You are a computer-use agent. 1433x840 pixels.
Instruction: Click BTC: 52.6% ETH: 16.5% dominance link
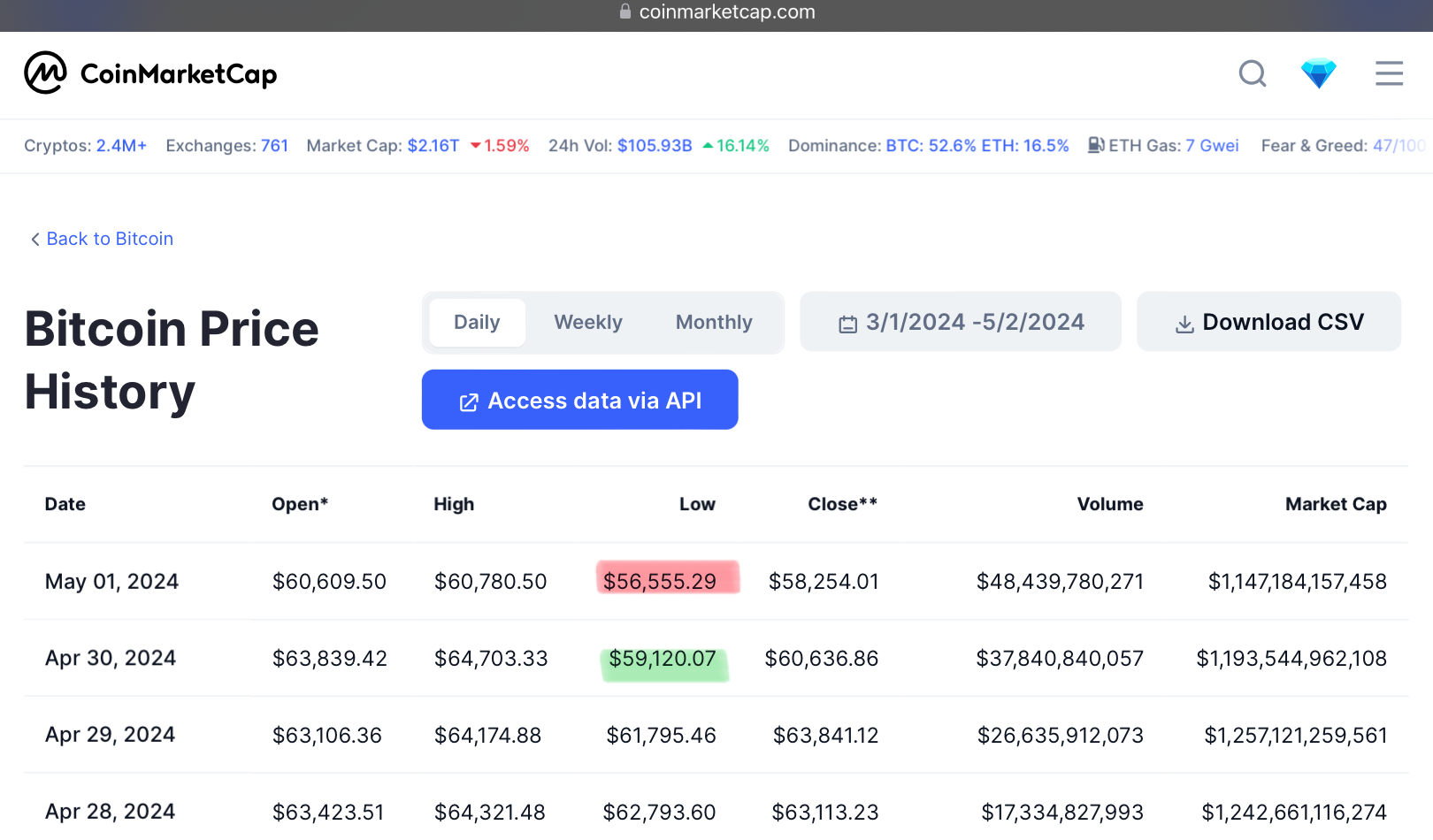coord(977,146)
